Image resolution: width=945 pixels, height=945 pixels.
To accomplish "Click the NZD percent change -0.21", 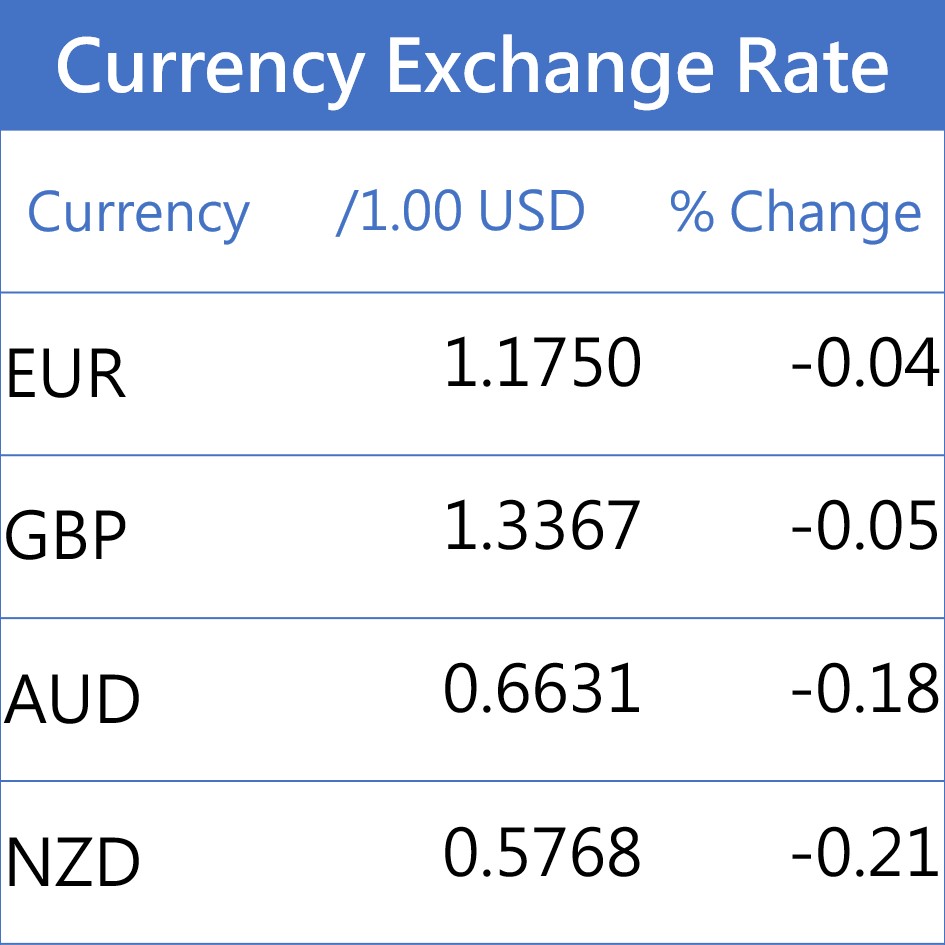I will coord(865,853).
